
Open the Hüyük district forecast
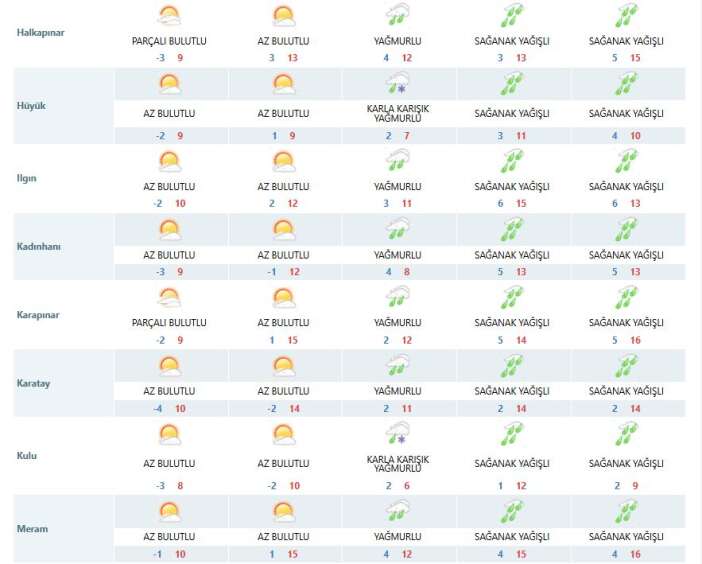(32, 105)
